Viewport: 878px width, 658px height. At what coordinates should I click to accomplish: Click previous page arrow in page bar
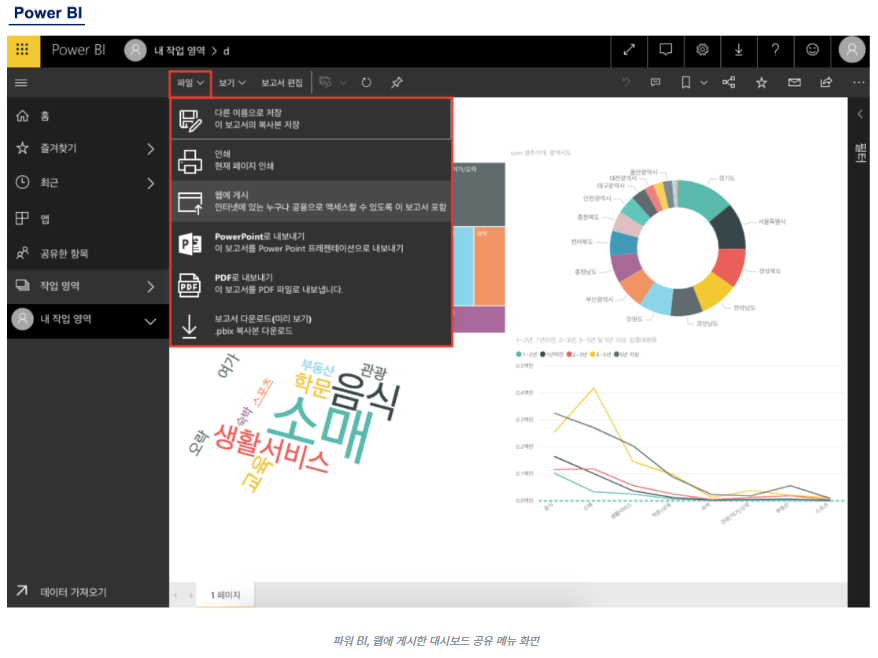point(176,595)
